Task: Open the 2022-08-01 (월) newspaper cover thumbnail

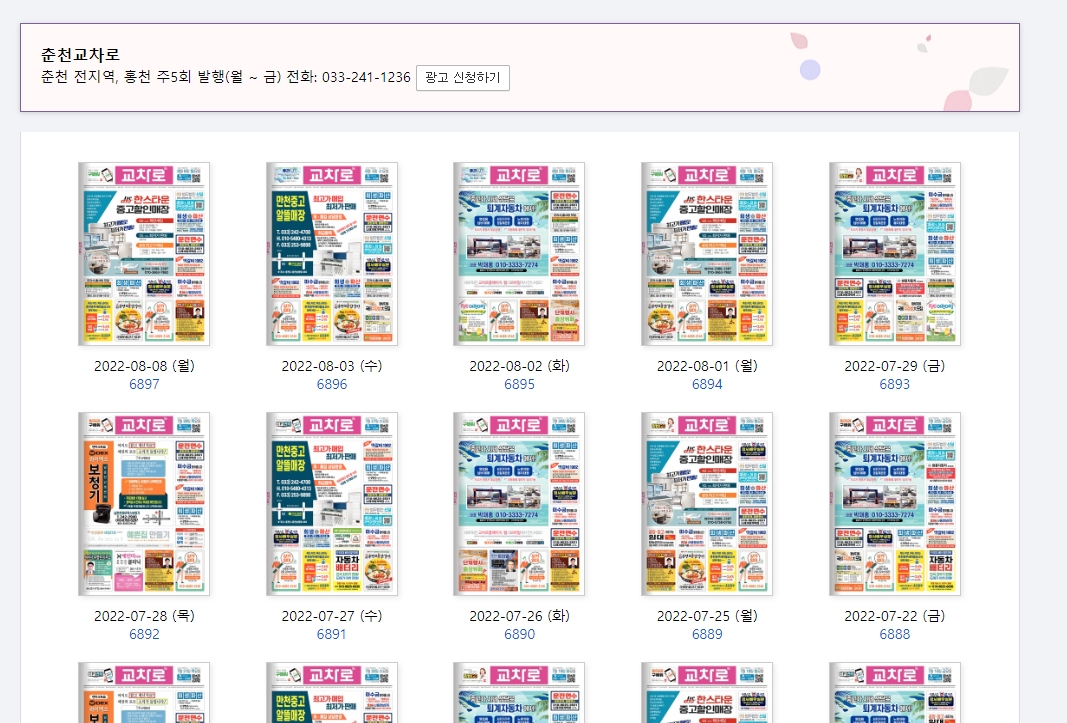Action: coord(707,254)
